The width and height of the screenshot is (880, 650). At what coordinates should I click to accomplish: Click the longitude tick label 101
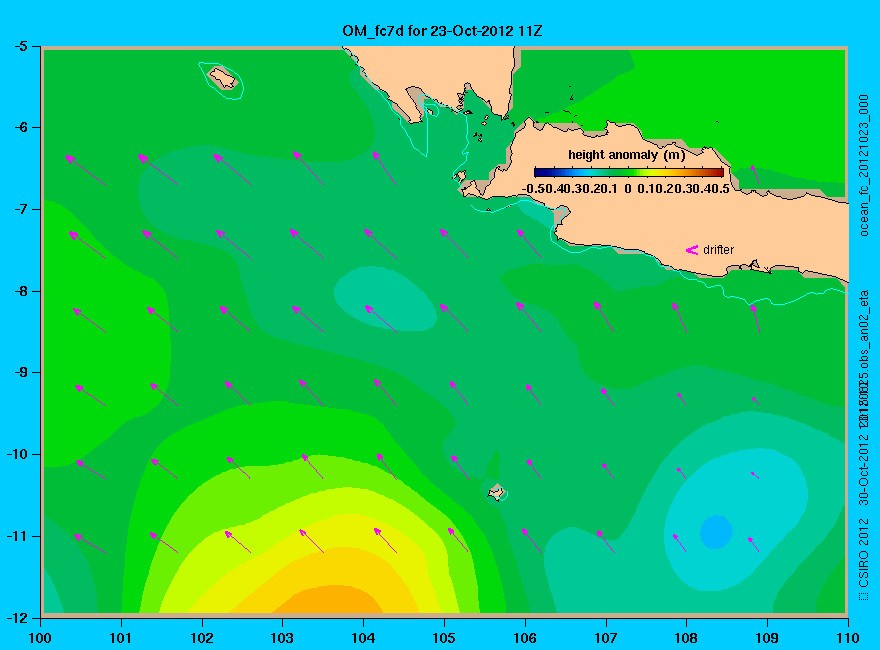click(121, 638)
